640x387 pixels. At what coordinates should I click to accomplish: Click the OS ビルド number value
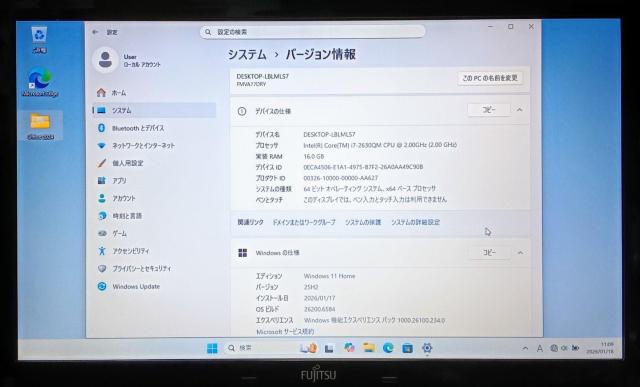pyautogui.click(x=320, y=309)
